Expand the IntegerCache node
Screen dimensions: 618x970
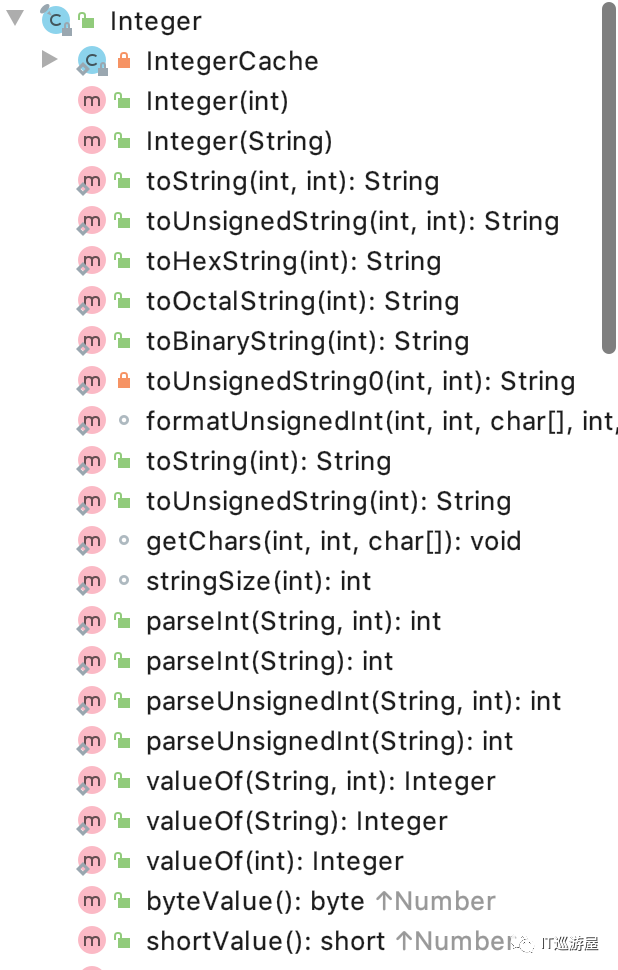click(x=49, y=60)
